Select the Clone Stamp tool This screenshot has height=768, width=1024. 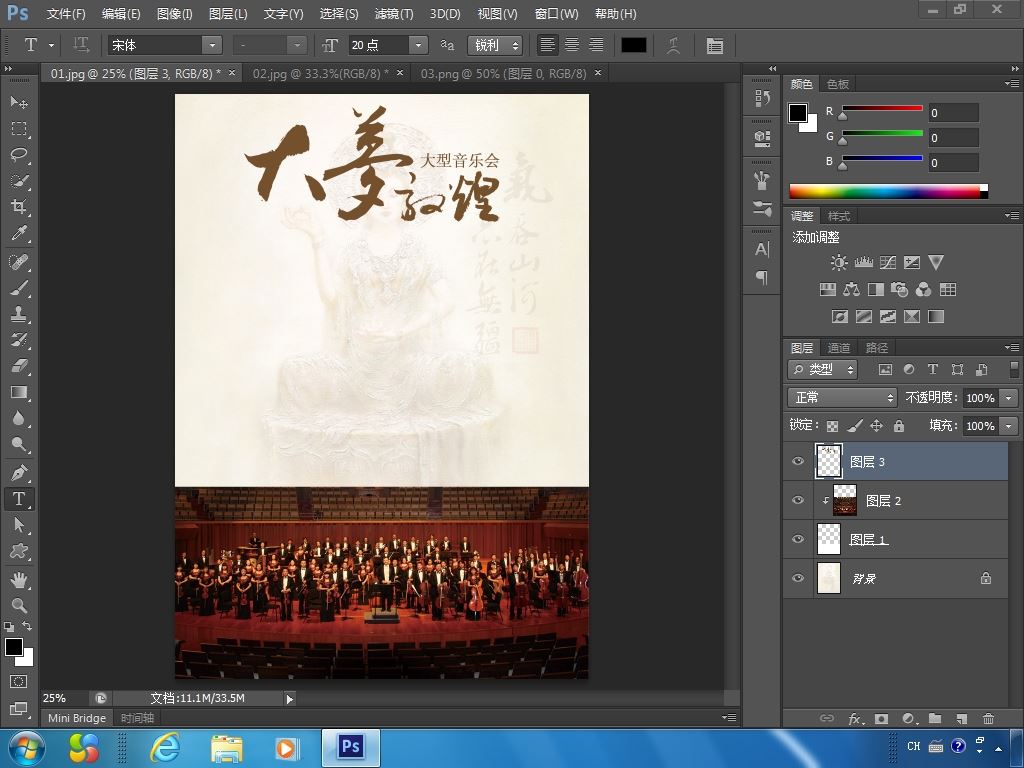tap(19, 314)
